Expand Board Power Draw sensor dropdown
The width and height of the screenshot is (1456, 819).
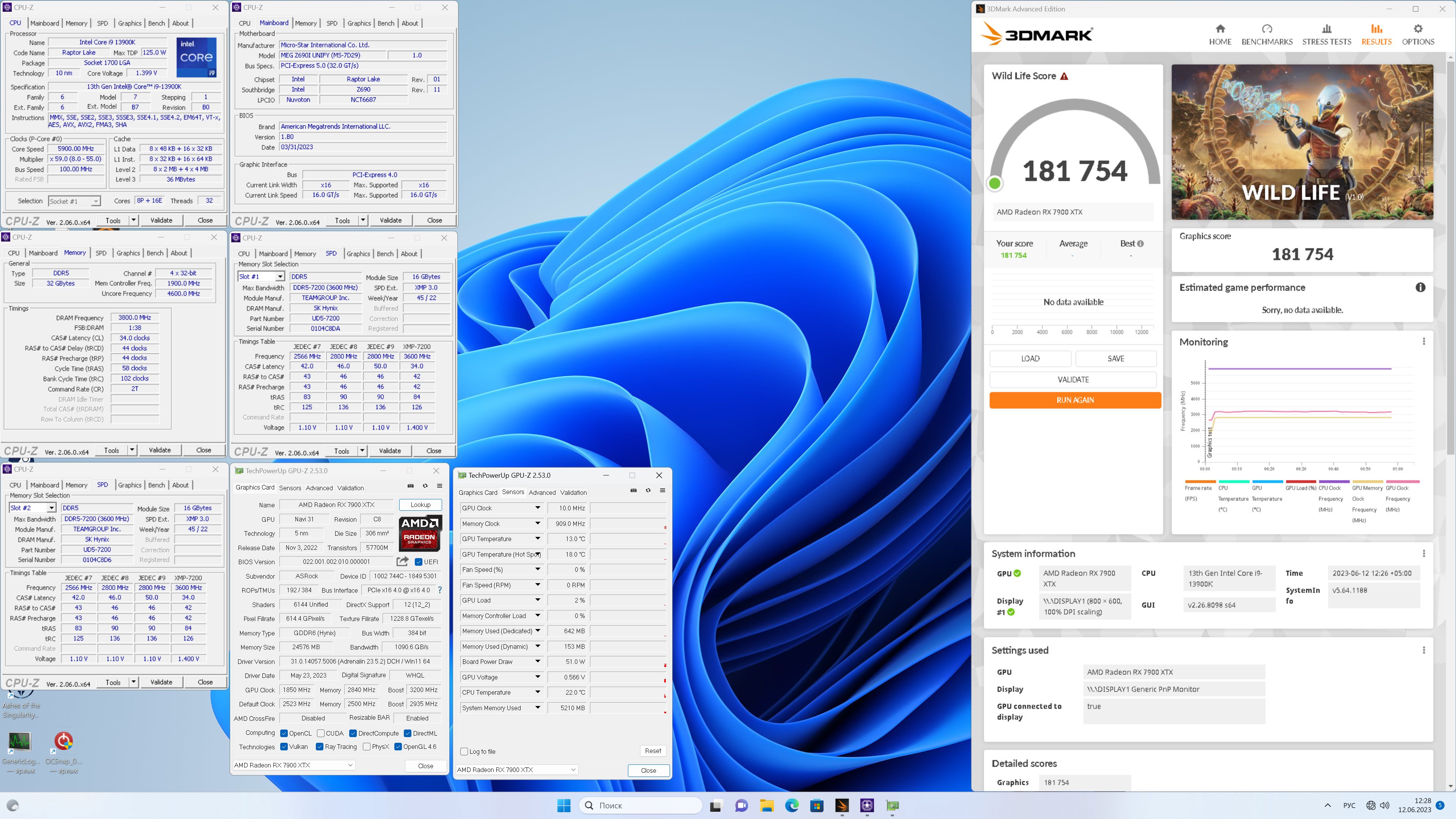(538, 661)
